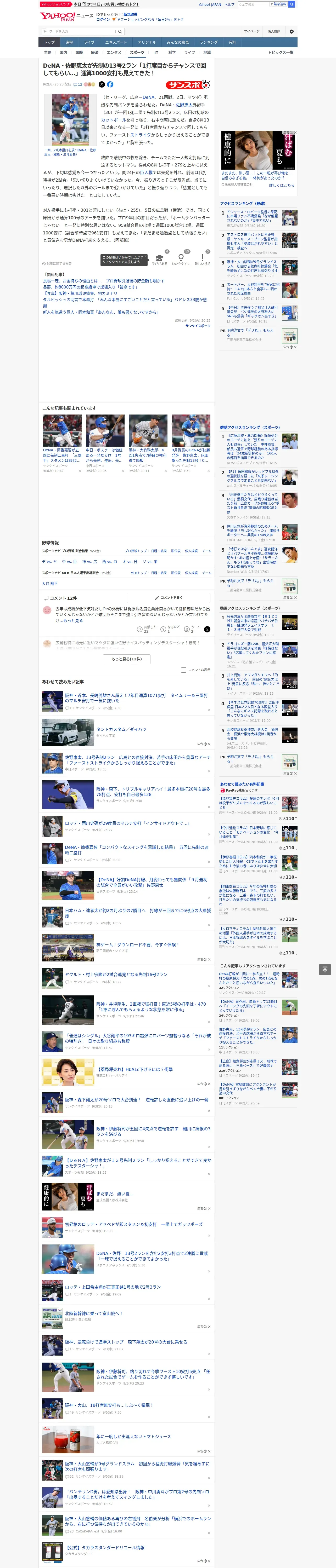Click the コメントを書く button
336x1568 pixels.
[x=168, y=598]
